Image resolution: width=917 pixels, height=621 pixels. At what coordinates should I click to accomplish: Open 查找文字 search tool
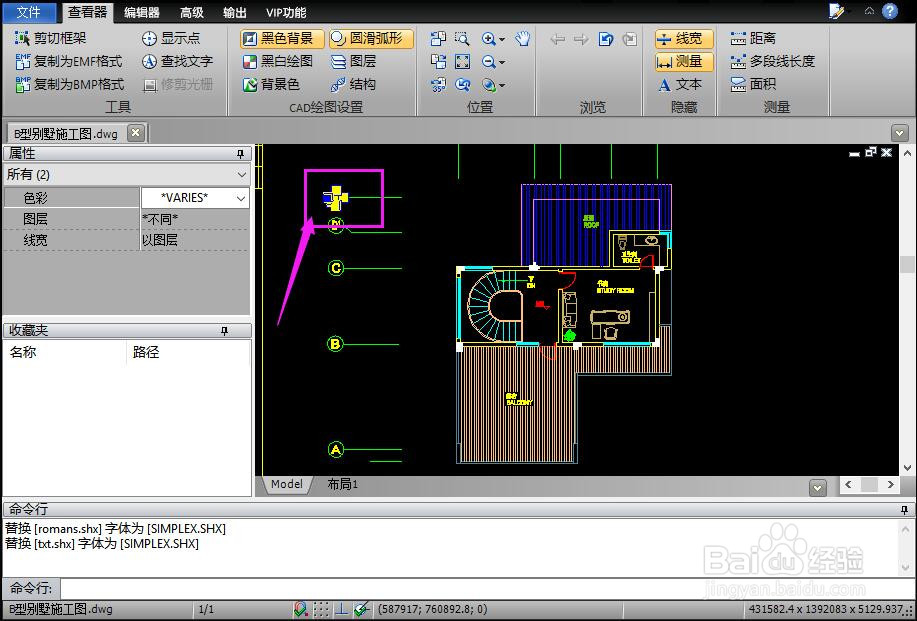(177, 61)
